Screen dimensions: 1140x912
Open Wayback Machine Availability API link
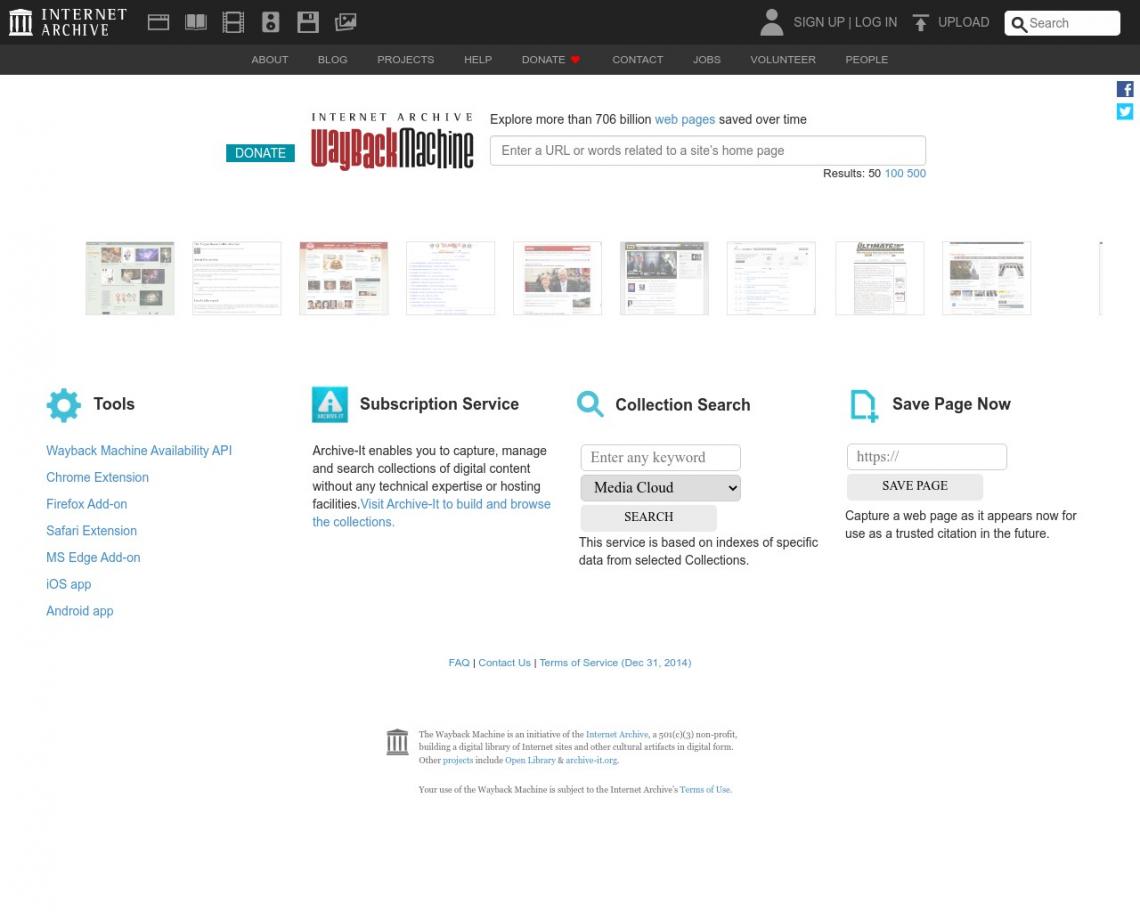coord(139,451)
